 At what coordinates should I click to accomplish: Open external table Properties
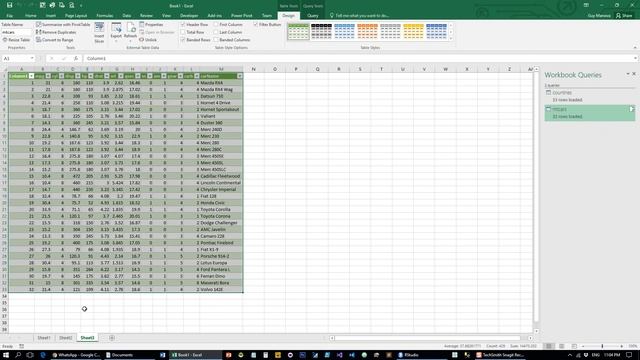(151, 24)
